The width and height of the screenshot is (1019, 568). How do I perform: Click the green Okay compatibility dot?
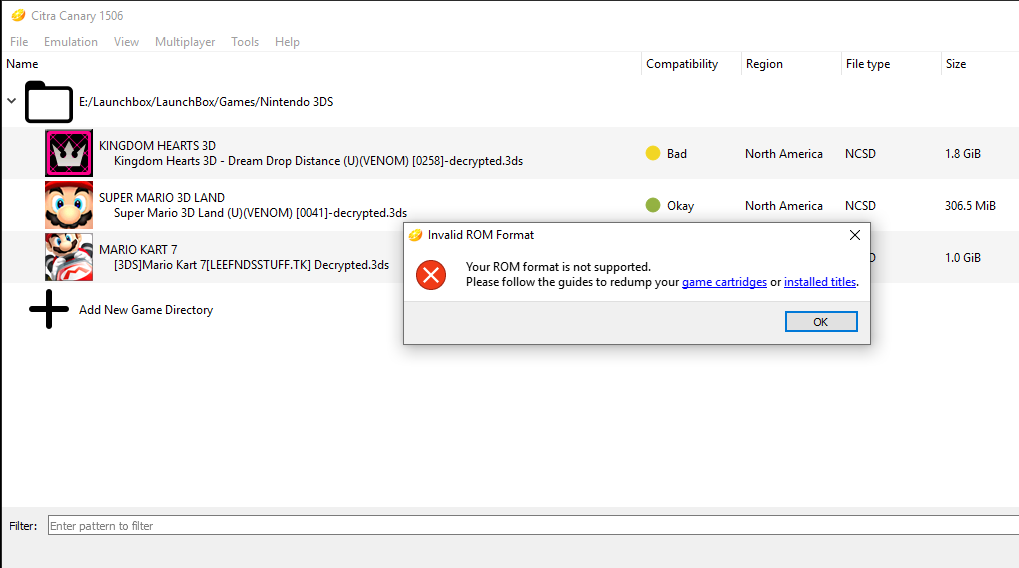653,205
